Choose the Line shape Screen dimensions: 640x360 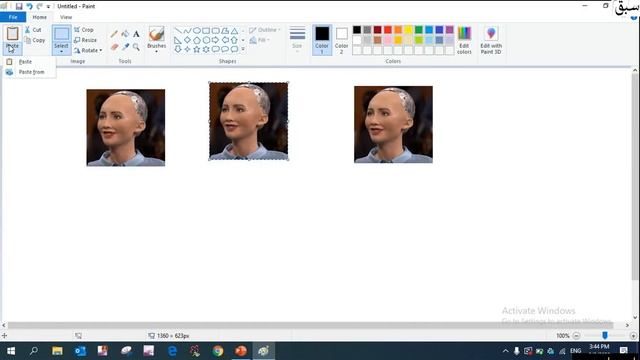(x=178, y=31)
